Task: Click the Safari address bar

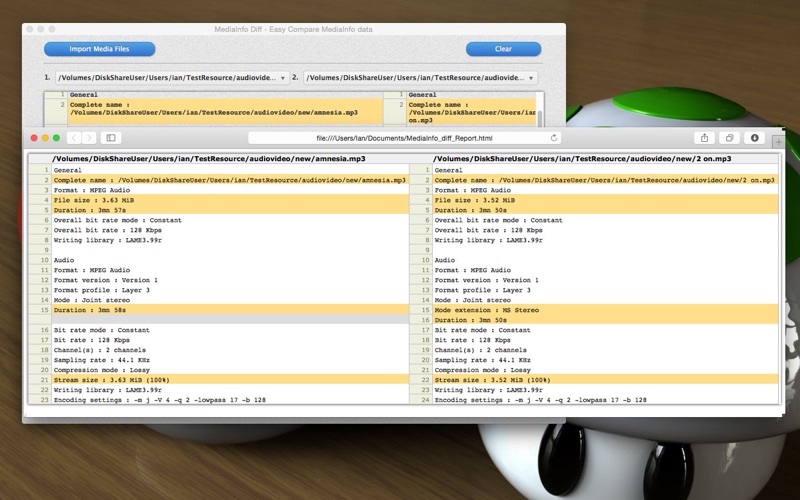Action: click(404, 138)
